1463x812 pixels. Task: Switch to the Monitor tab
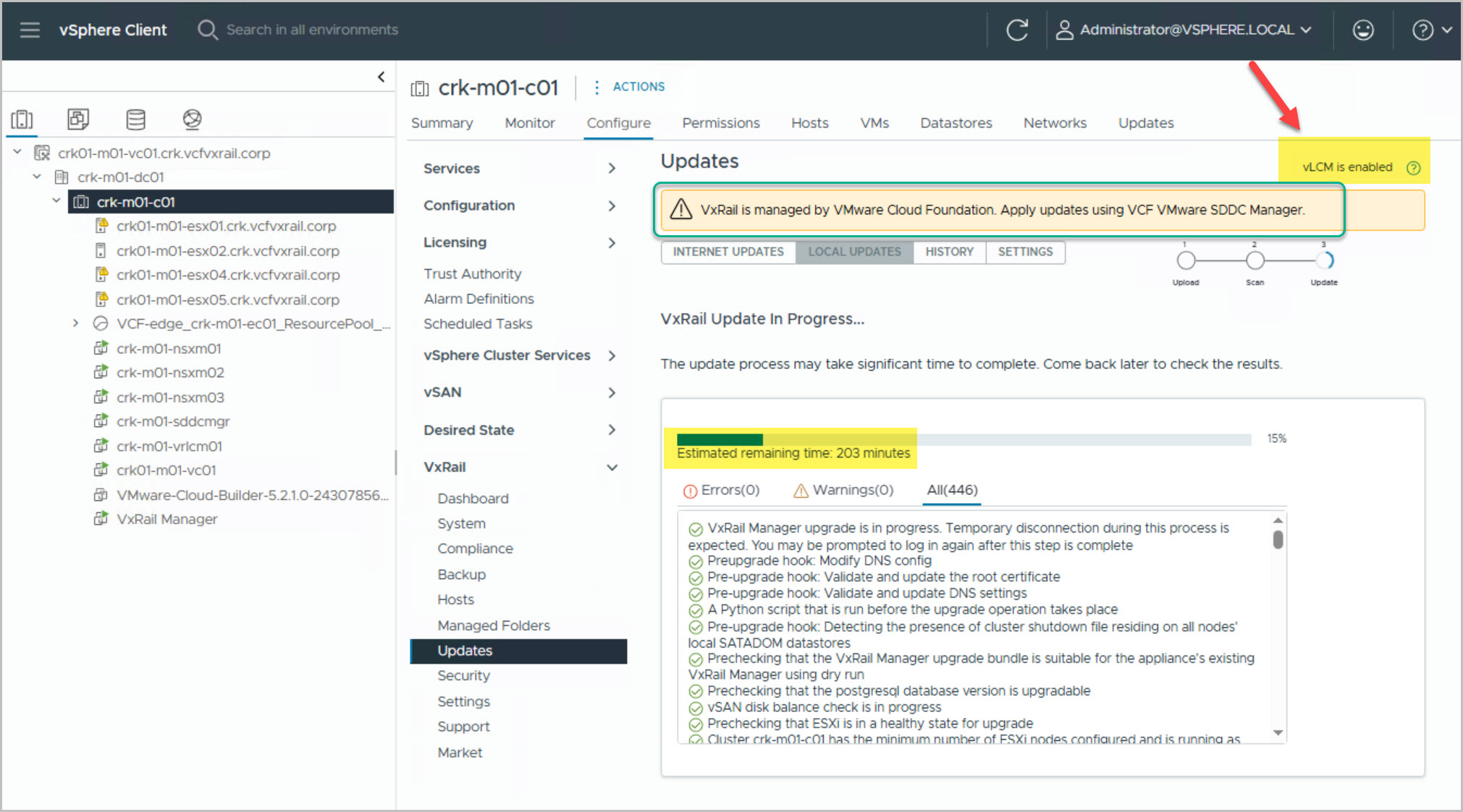[529, 123]
